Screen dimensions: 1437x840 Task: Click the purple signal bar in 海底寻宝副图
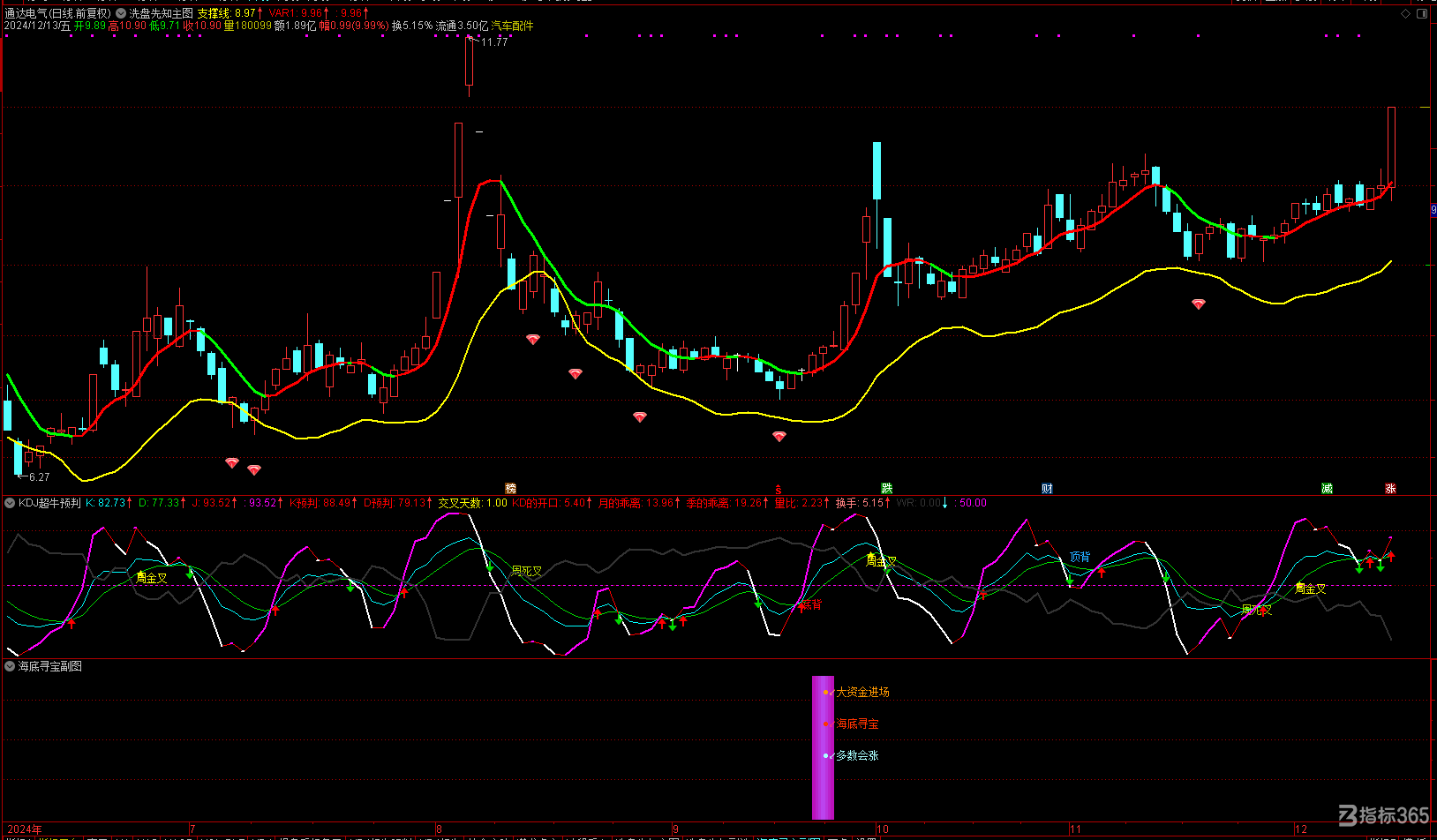click(x=823, y=747)
